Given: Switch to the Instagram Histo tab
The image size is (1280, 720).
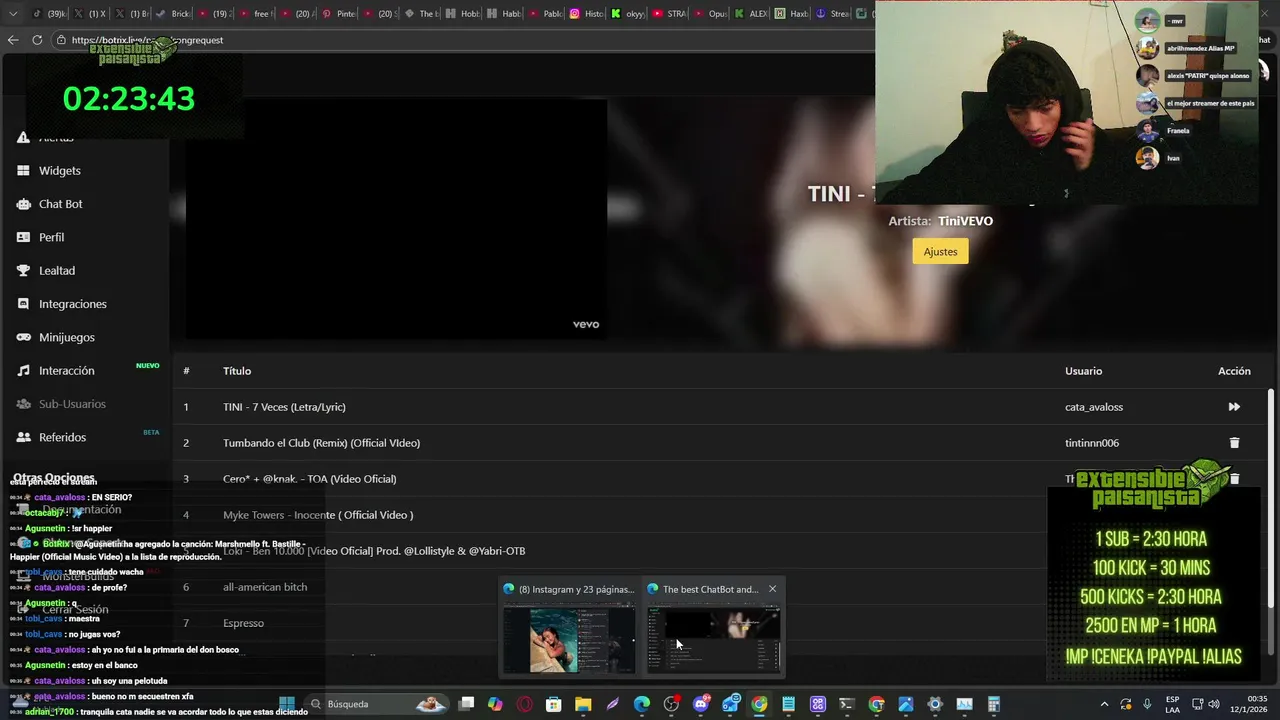Looking at the screenshot, I should point(586,14).
